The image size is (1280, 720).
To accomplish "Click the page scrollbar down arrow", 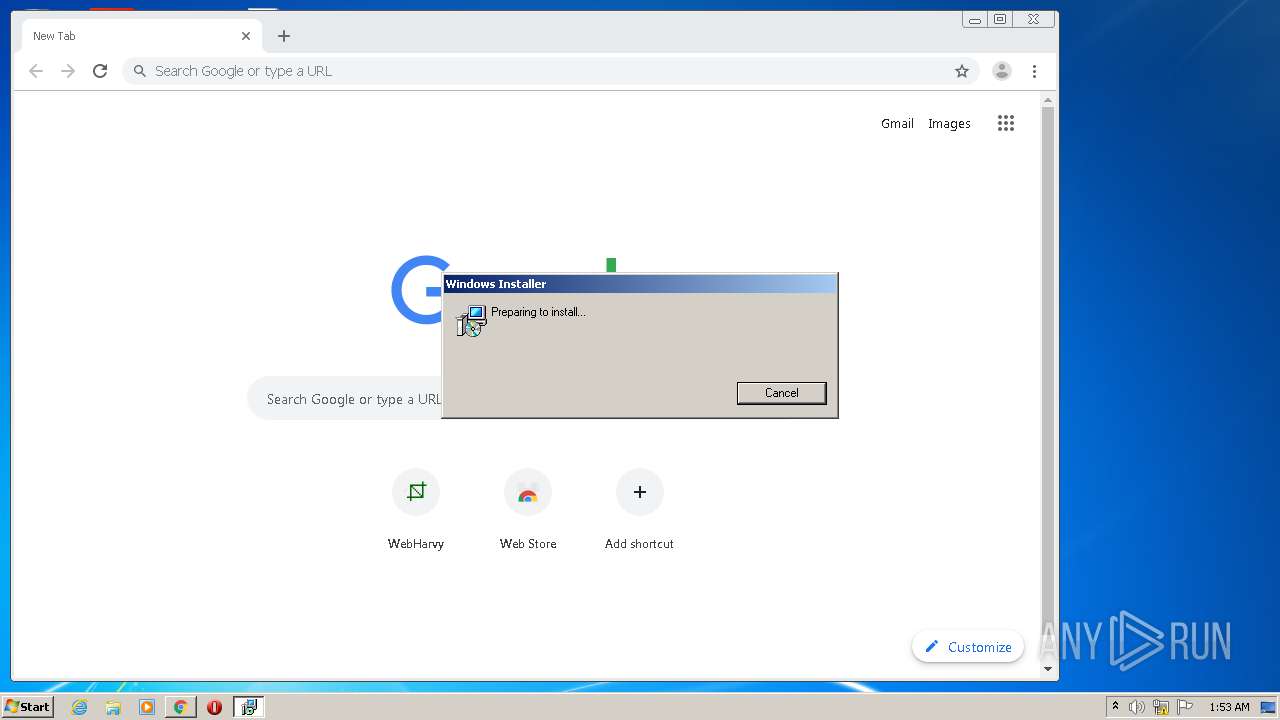I will [x=1048, y=669].
